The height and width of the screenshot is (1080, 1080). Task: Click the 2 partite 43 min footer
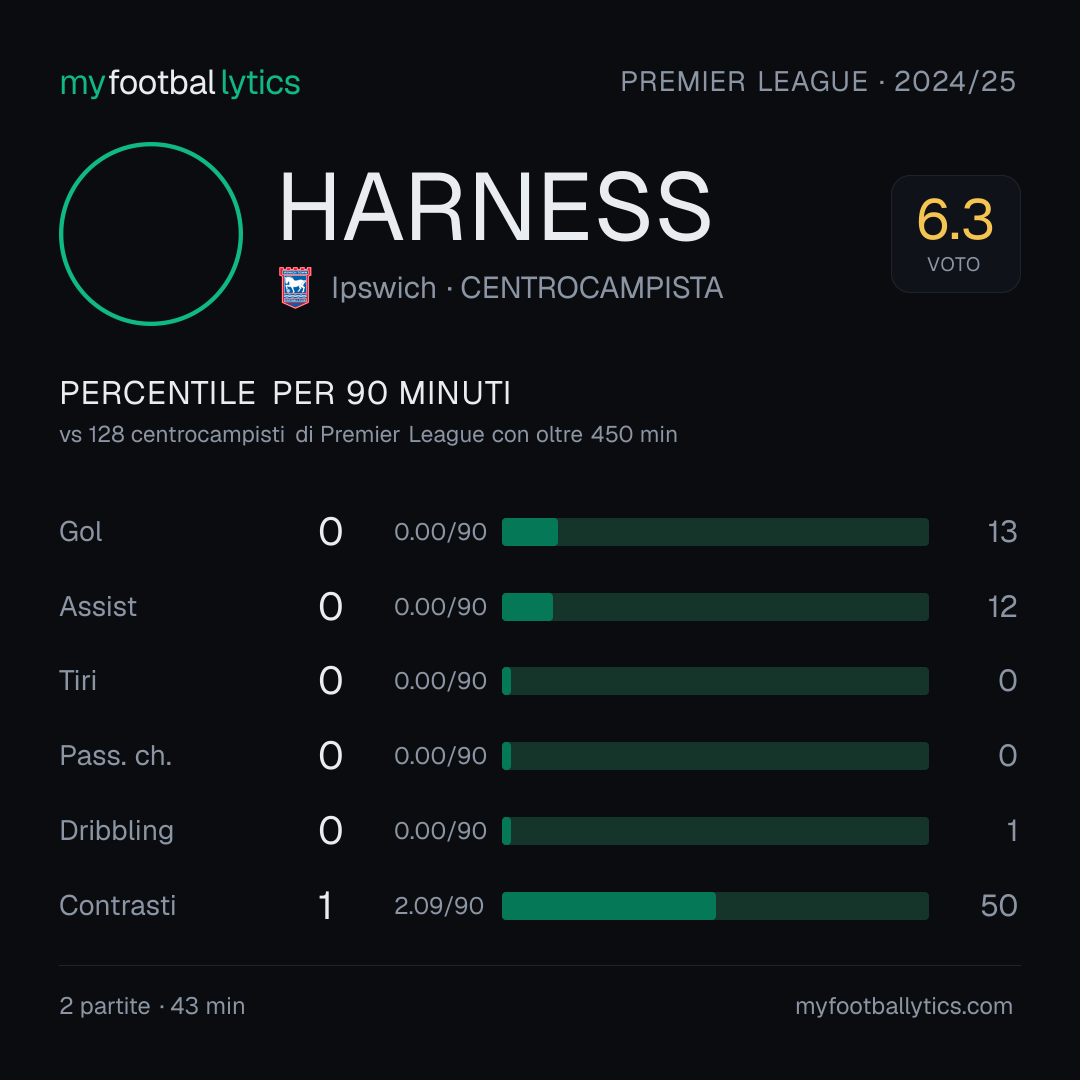[152, 1006]
